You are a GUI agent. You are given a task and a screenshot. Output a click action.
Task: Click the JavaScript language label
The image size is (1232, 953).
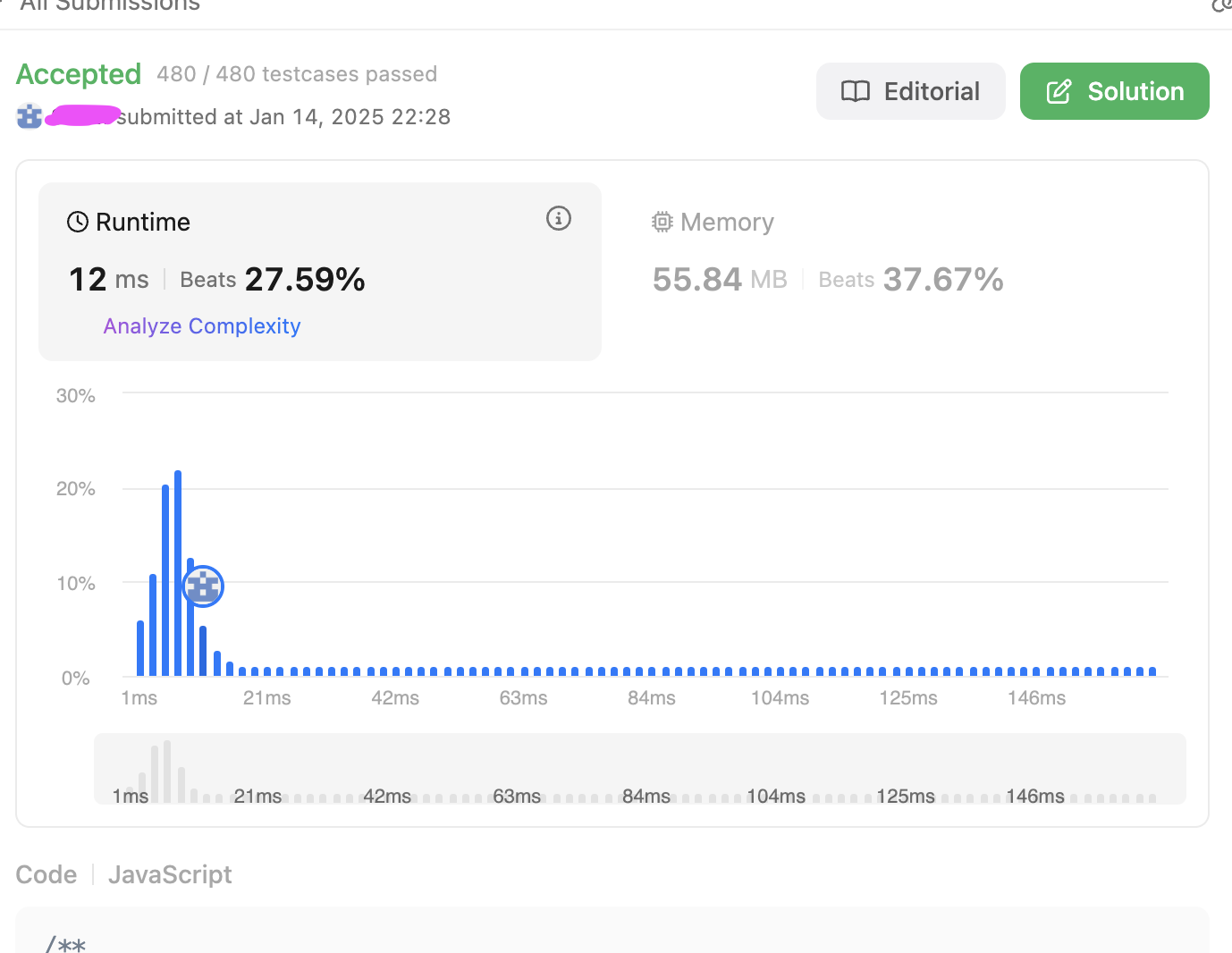click(170, 874)
